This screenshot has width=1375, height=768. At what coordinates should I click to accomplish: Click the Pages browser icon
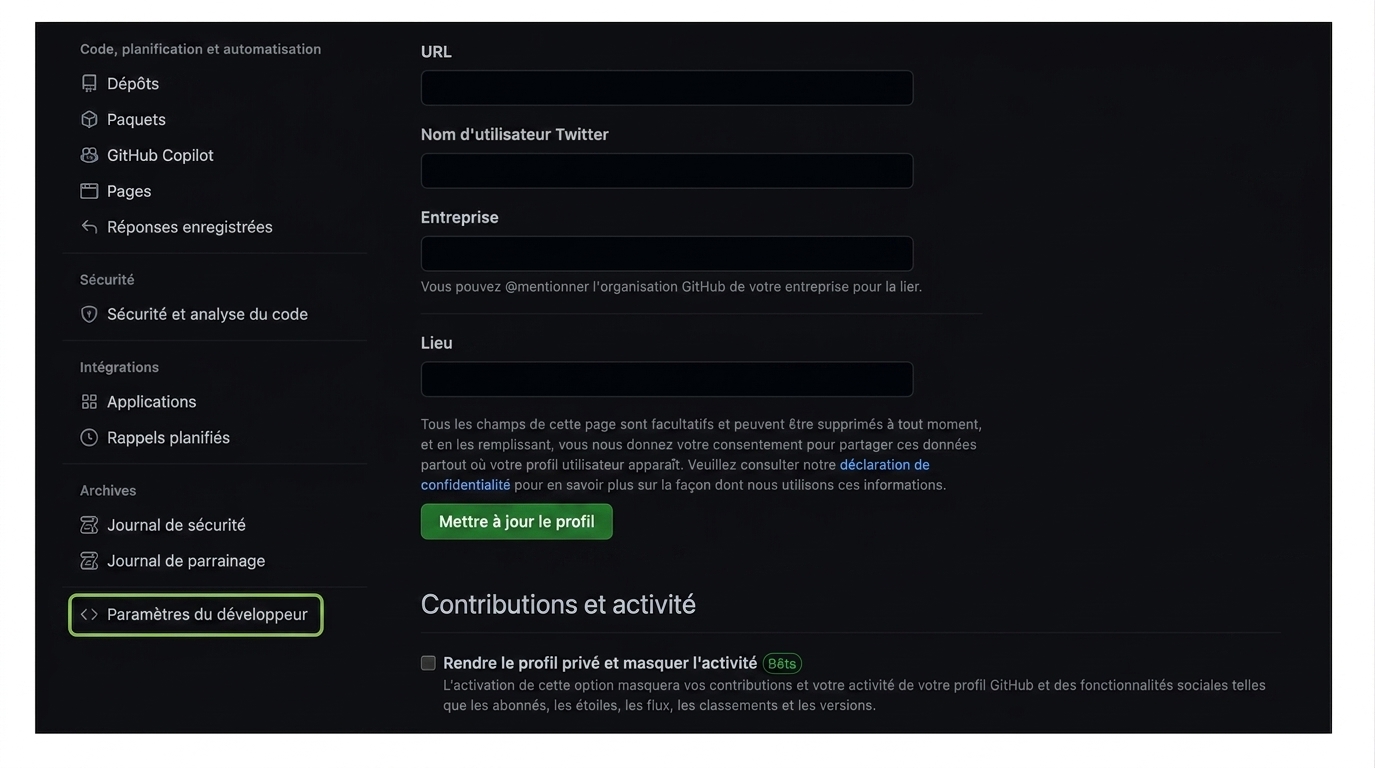pos(89,191)
